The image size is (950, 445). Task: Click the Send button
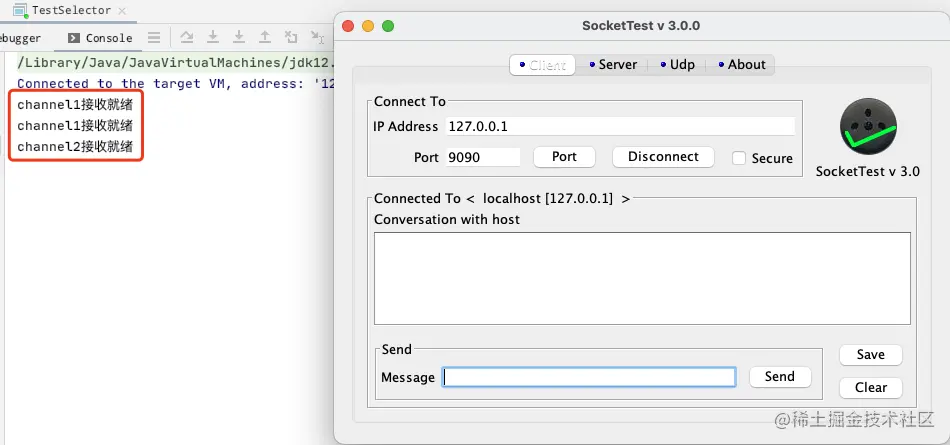[779, 377]
